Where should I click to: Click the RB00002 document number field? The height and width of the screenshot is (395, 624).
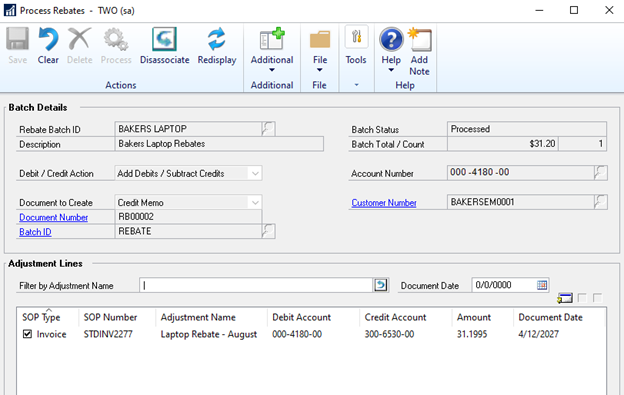[188, 217]
